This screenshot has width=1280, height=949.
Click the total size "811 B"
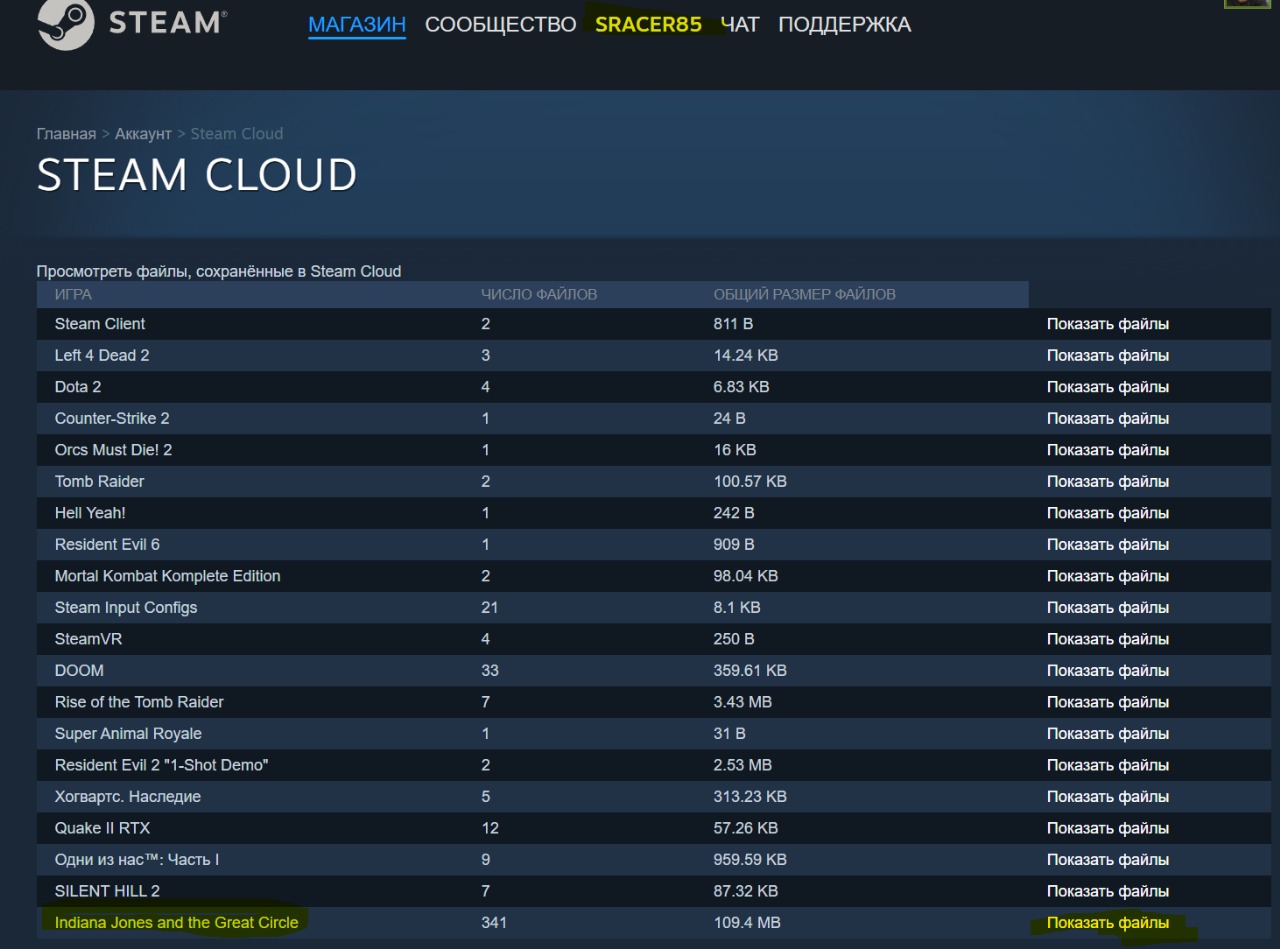[x=733, y=324]
